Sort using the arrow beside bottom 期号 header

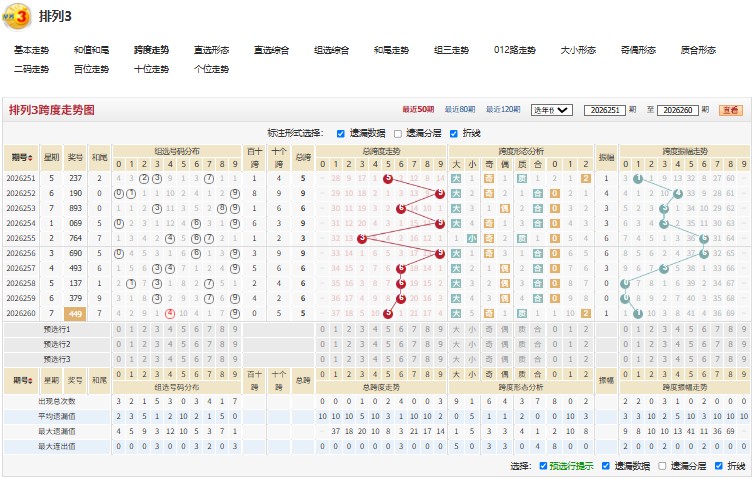pyautogui.click(x=31, y=381)
